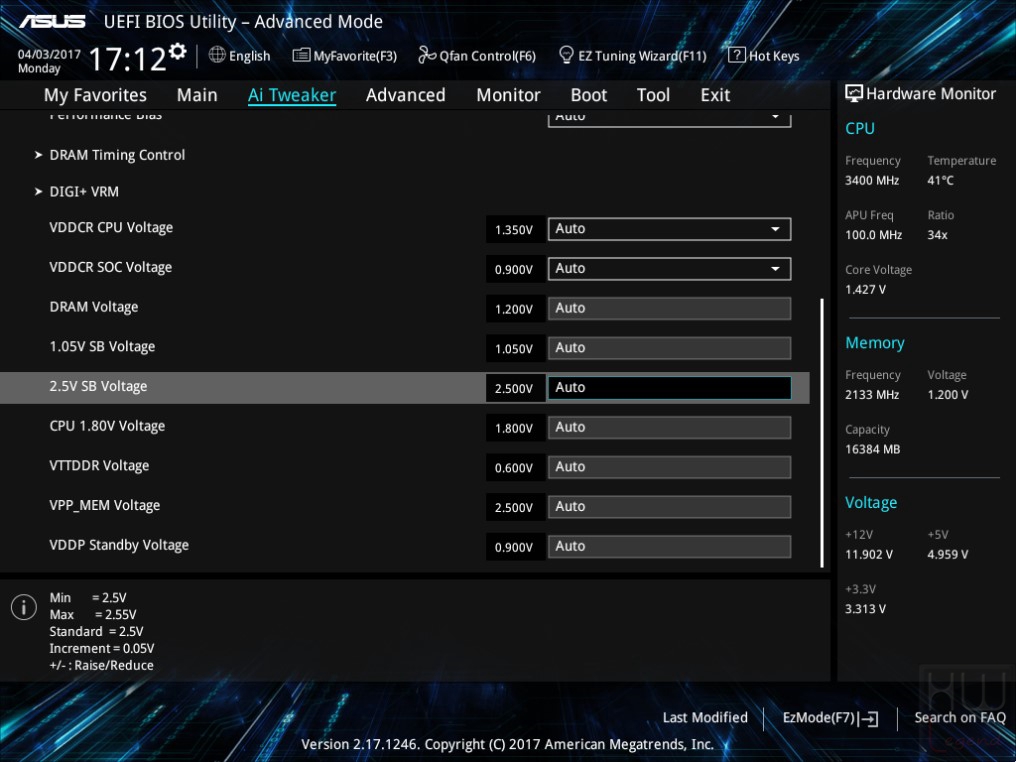Click the 0.600V value box
Image resolution: width=1016 pixels, height=762 pixels.
click(x=514, y=468)
